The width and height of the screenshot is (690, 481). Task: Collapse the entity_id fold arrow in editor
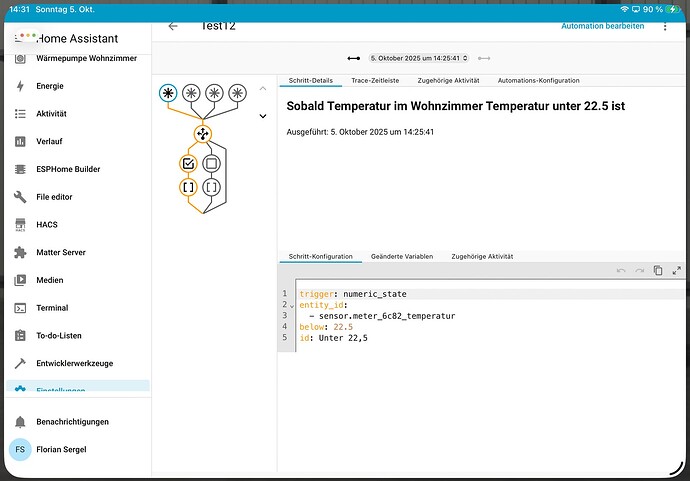[x=292, y=305]
